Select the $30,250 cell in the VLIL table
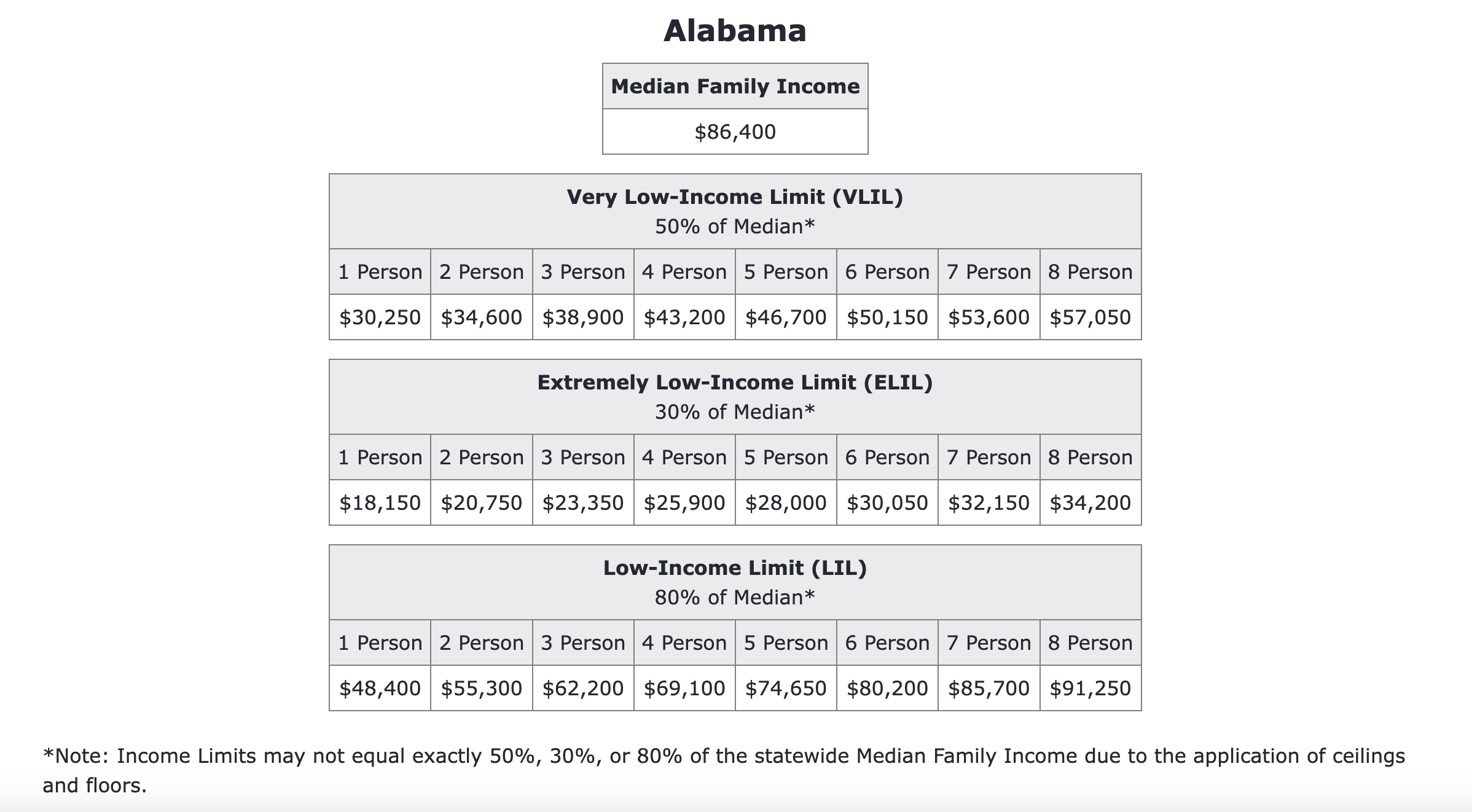1472x812 pixels. click(380, 318)
